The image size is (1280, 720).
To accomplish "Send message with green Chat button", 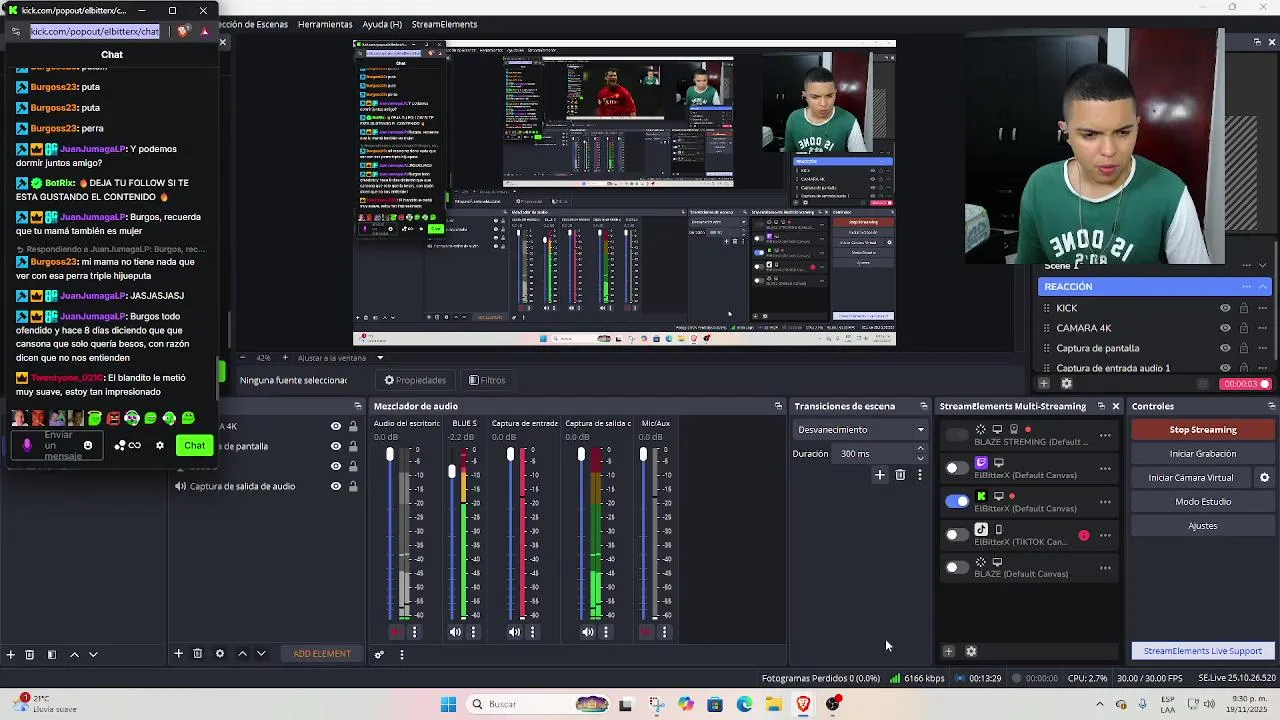I will click(194, 446).
